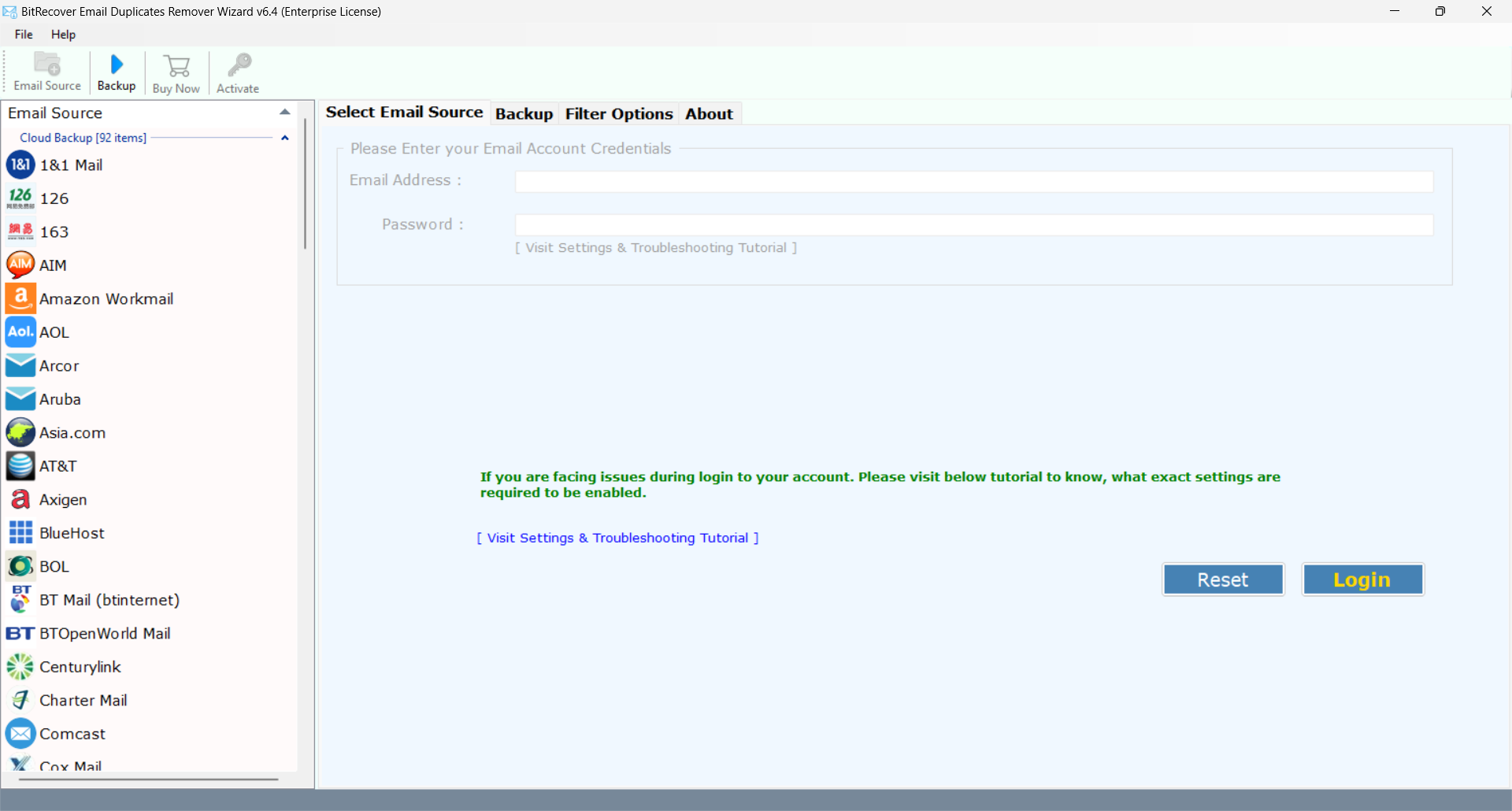
Task: Choose the Axigen icon
Action: coord(20,499)
